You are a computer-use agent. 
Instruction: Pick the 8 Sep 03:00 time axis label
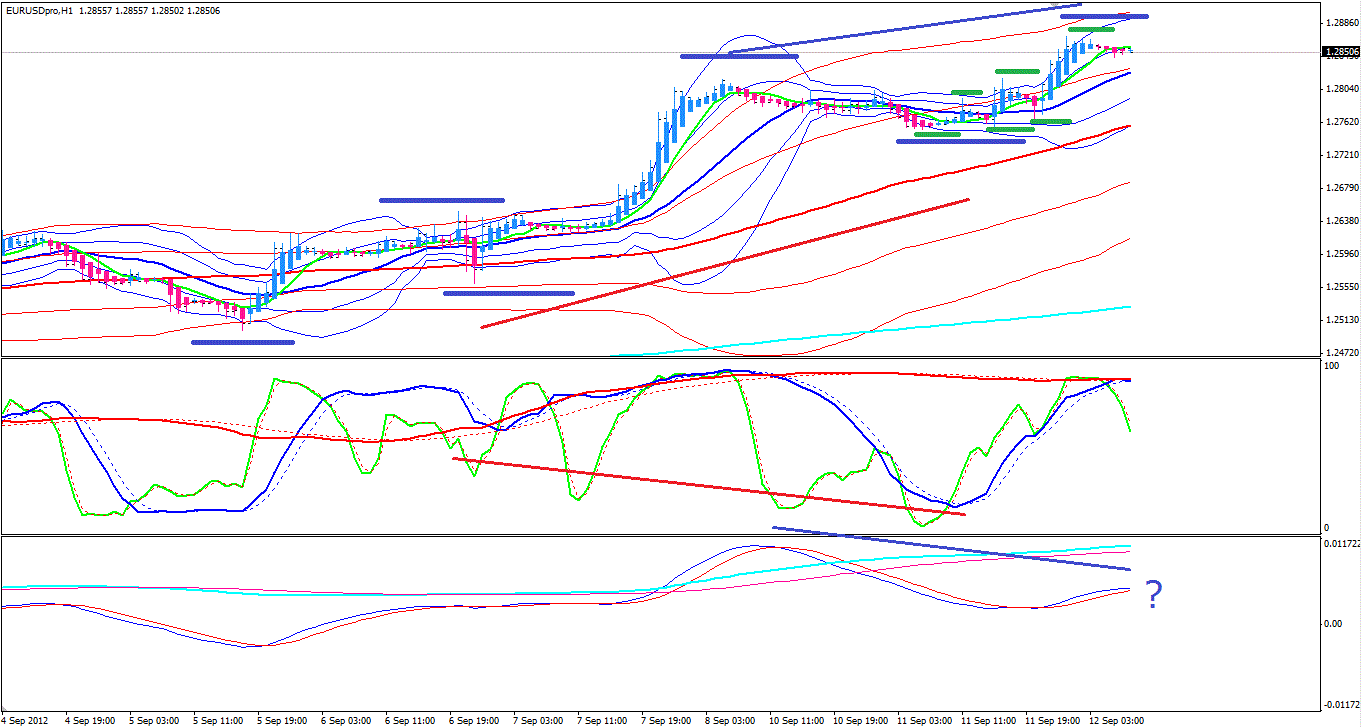730,720
